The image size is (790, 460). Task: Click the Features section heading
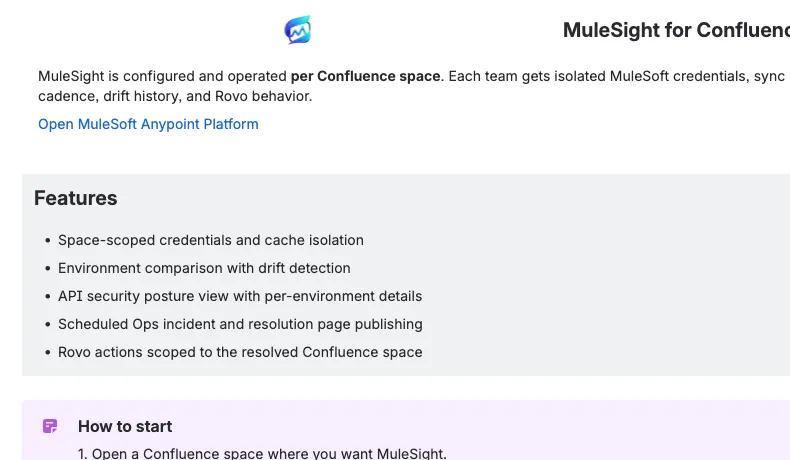[x=76, y=198]
